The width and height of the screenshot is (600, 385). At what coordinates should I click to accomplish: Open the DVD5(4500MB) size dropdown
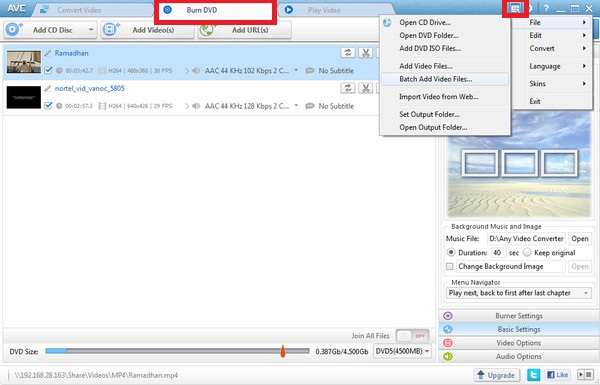402,351
